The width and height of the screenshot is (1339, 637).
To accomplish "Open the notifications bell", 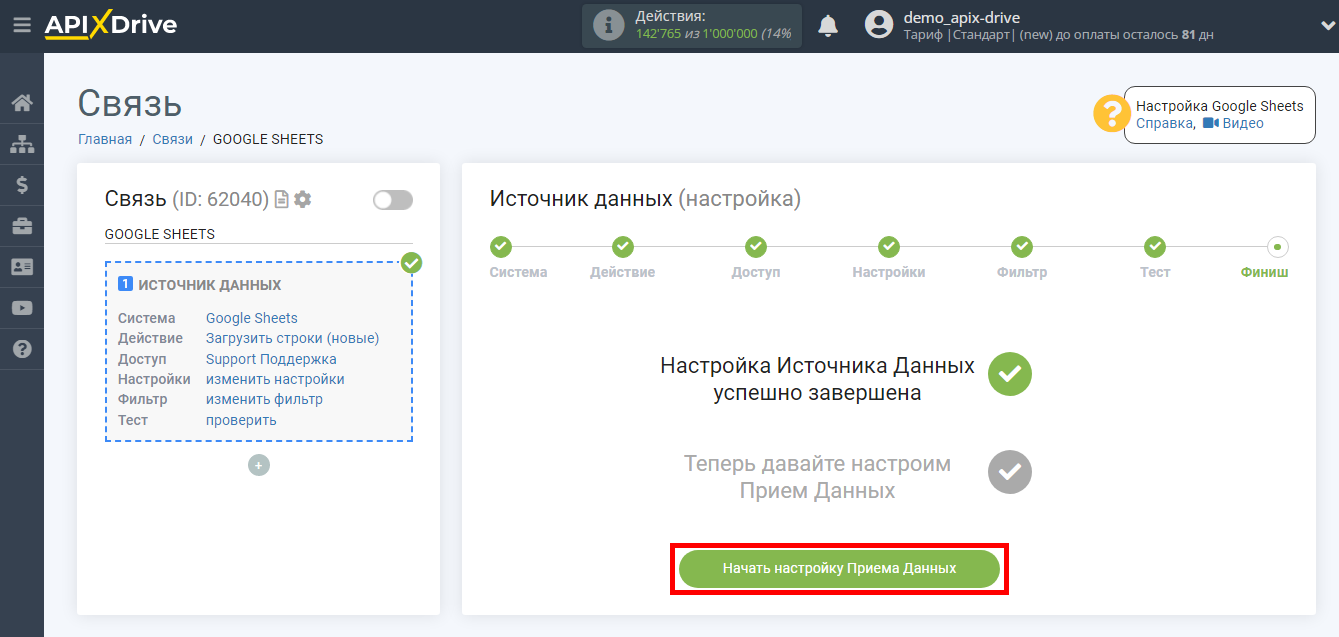I will (x=828, y=26).
